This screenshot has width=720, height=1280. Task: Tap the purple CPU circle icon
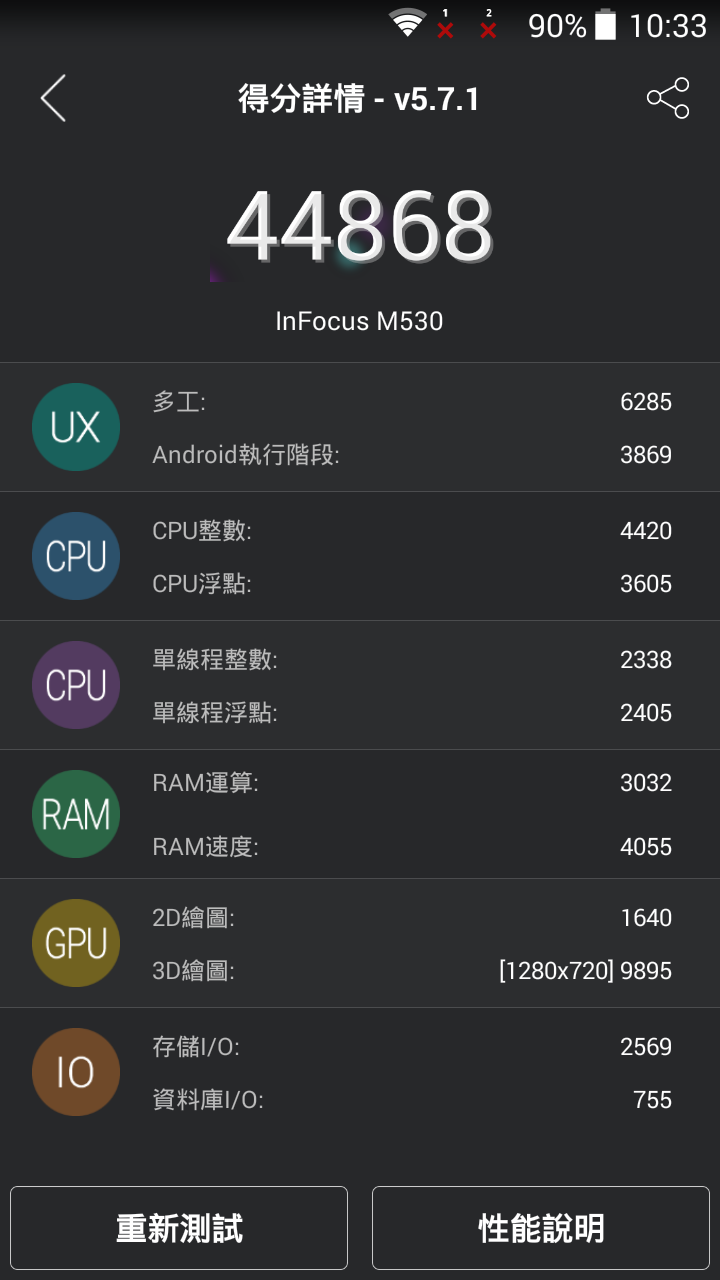tap(76, 685)
